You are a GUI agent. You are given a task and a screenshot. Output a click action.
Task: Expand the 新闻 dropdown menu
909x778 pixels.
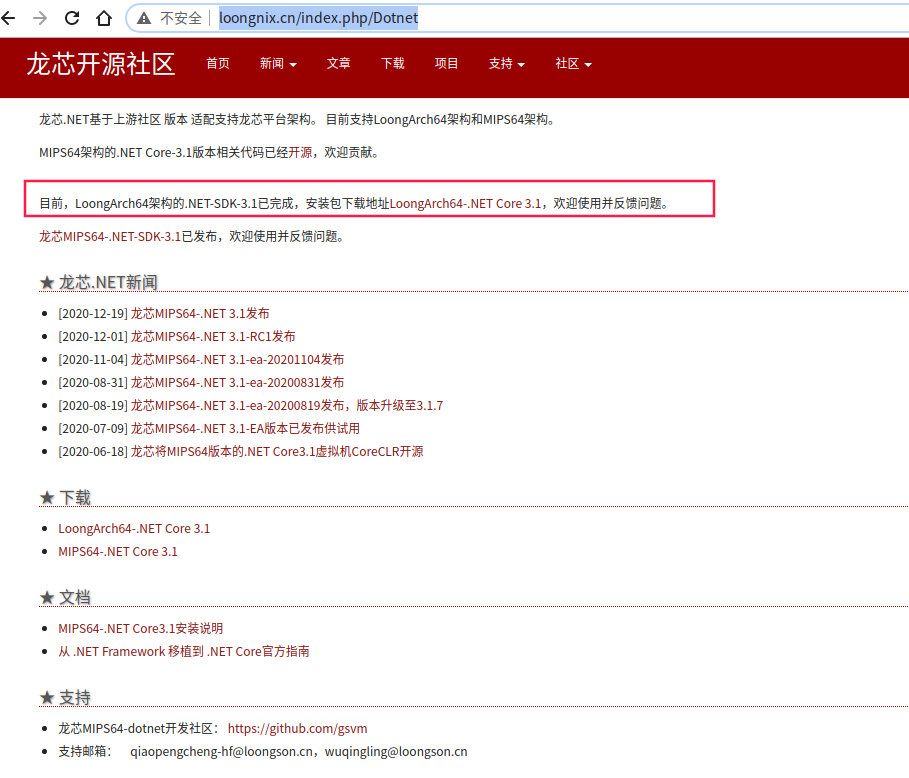click(278, 63)
